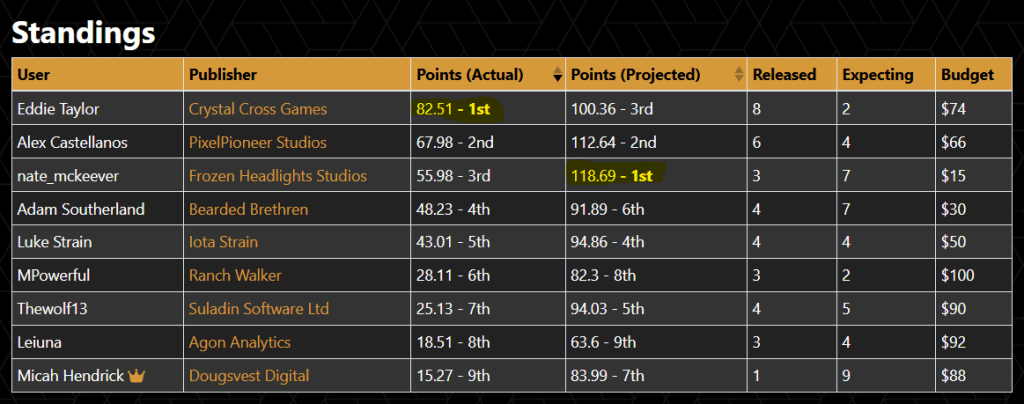Open the Bearded Brethren publisher link

[x=248, y=209]
